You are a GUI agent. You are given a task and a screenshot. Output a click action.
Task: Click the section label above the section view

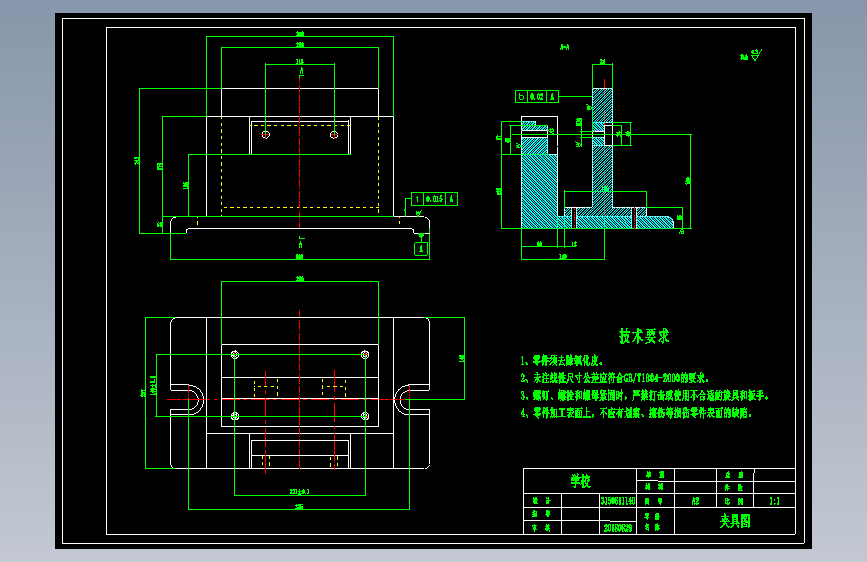pyautogui.click(x=565, y=47)
